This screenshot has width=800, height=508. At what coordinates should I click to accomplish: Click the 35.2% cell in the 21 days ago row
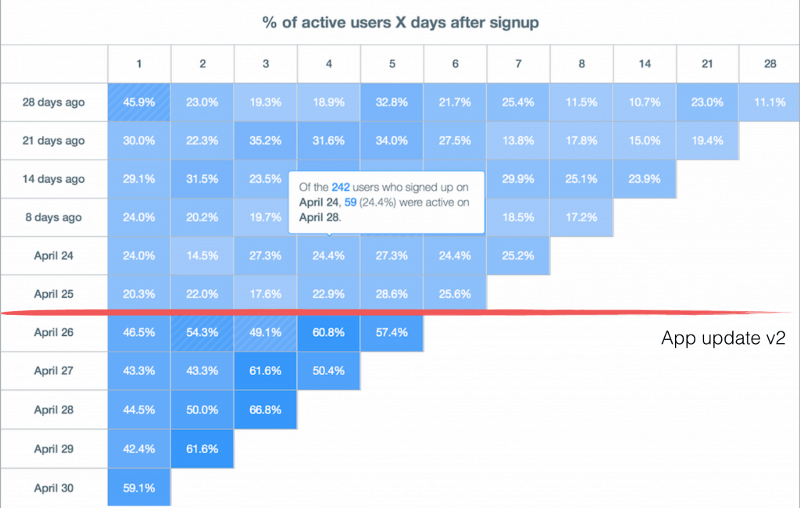pyautogui.click(x=265, y=141)
